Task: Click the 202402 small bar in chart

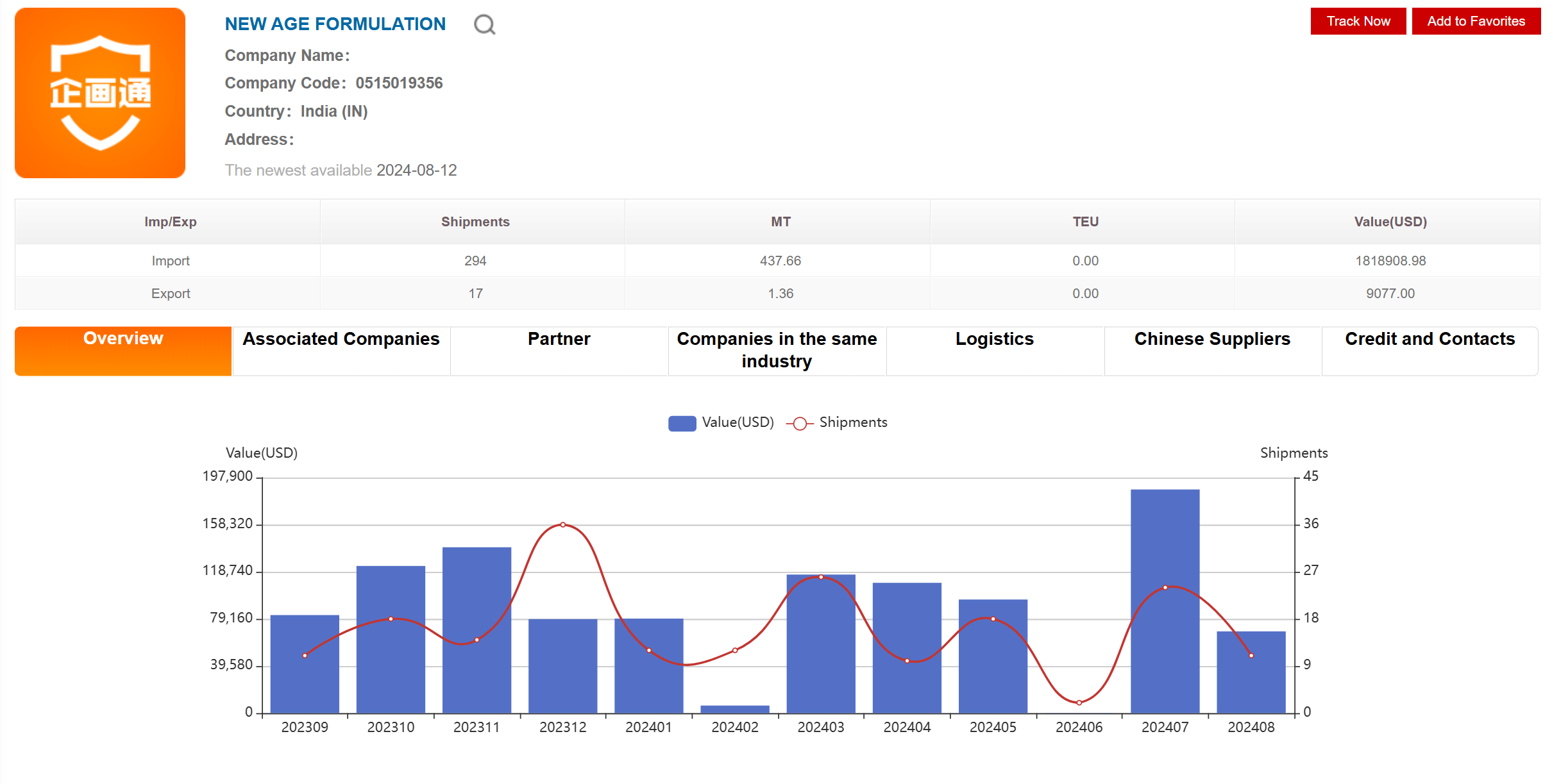Action: coord(735,709)
